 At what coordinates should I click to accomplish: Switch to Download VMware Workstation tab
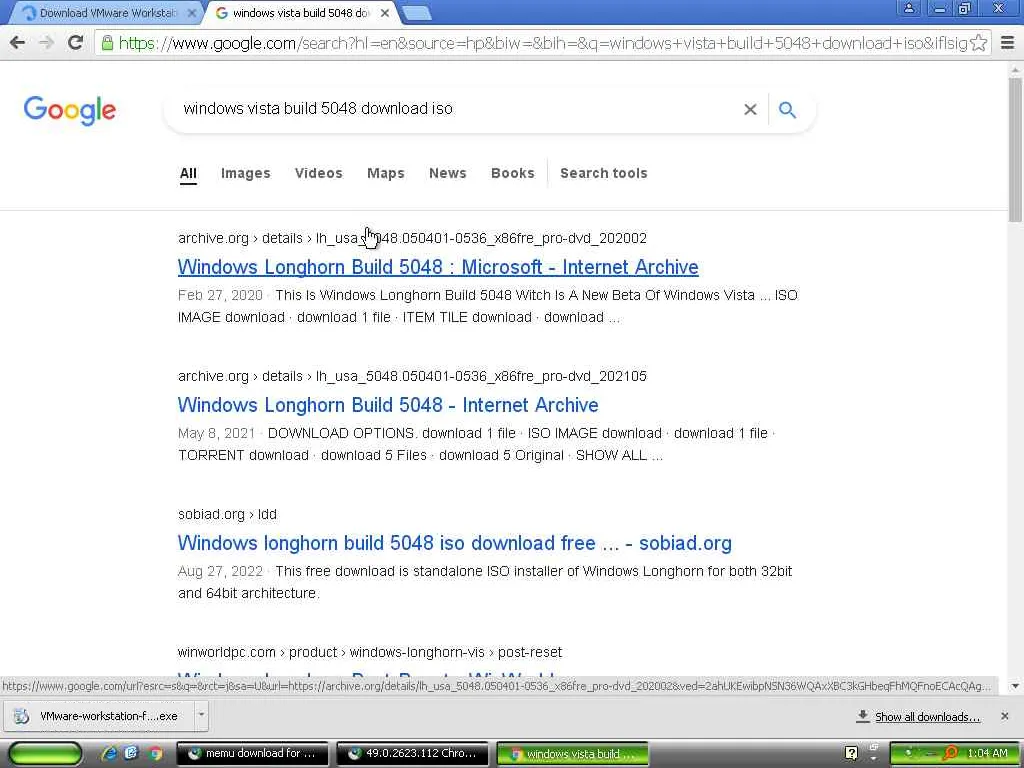tap(104, 13)
